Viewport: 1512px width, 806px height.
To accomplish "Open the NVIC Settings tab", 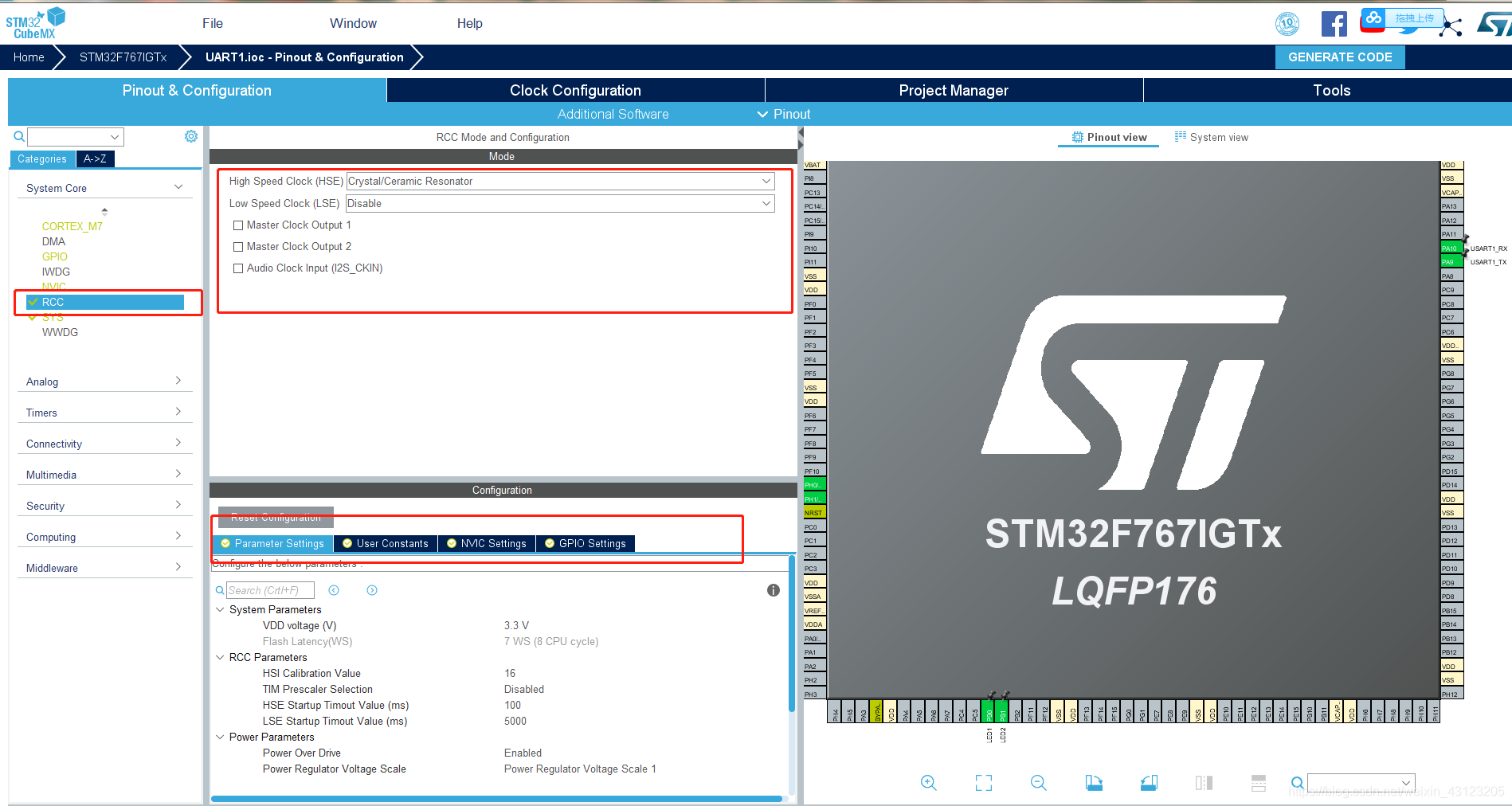I will 487,543.
